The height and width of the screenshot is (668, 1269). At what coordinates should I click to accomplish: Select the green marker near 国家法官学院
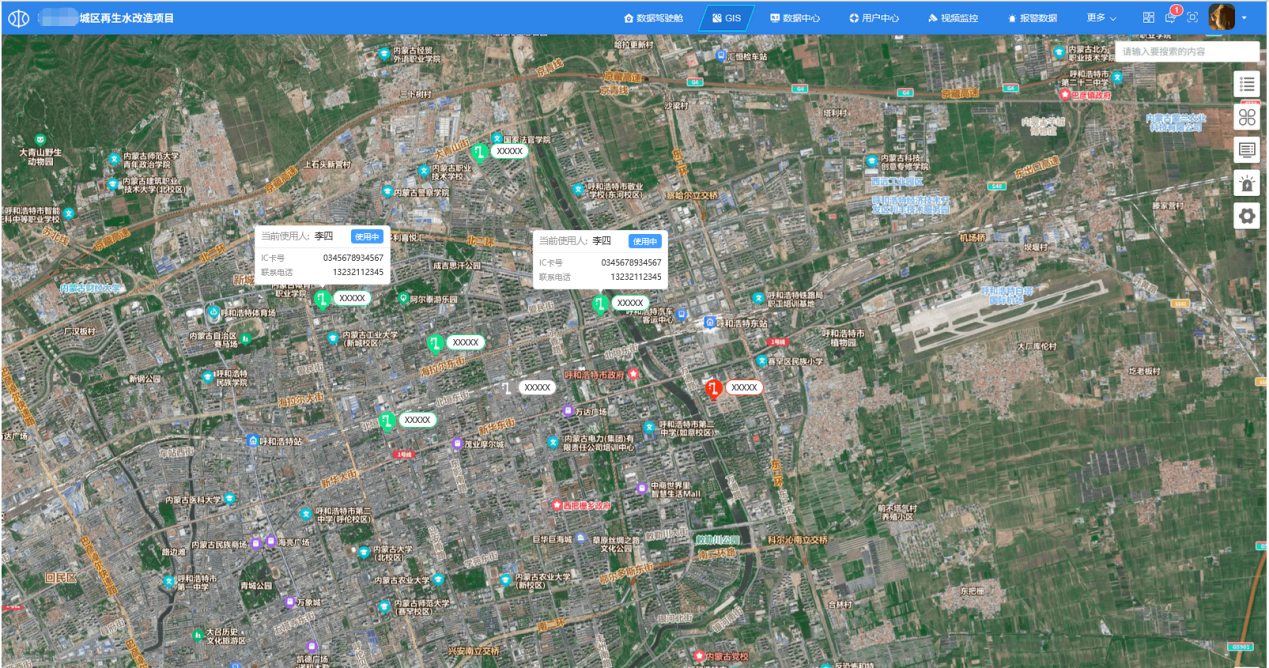pyautogui.click(x=480, y=153)
